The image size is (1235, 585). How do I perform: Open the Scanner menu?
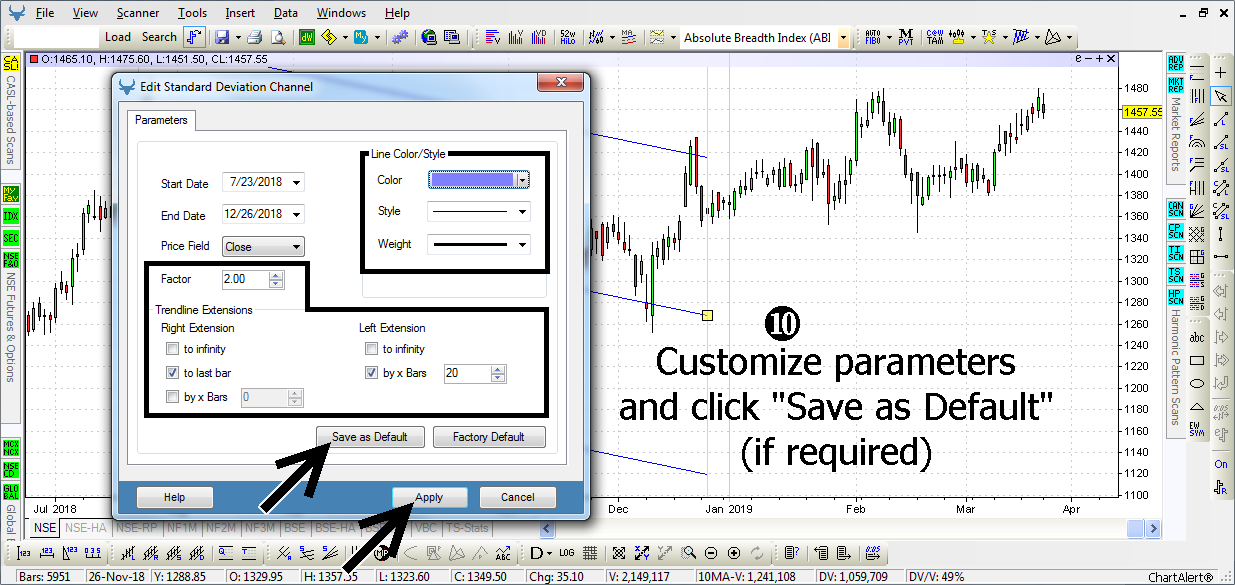137,13
